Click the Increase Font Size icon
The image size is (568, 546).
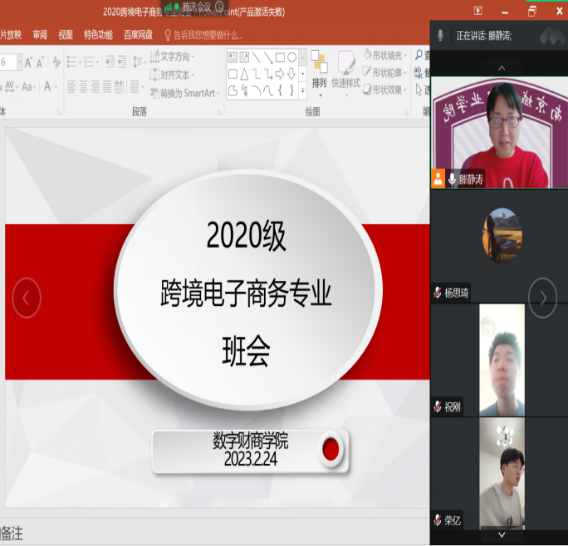[28, 62]
